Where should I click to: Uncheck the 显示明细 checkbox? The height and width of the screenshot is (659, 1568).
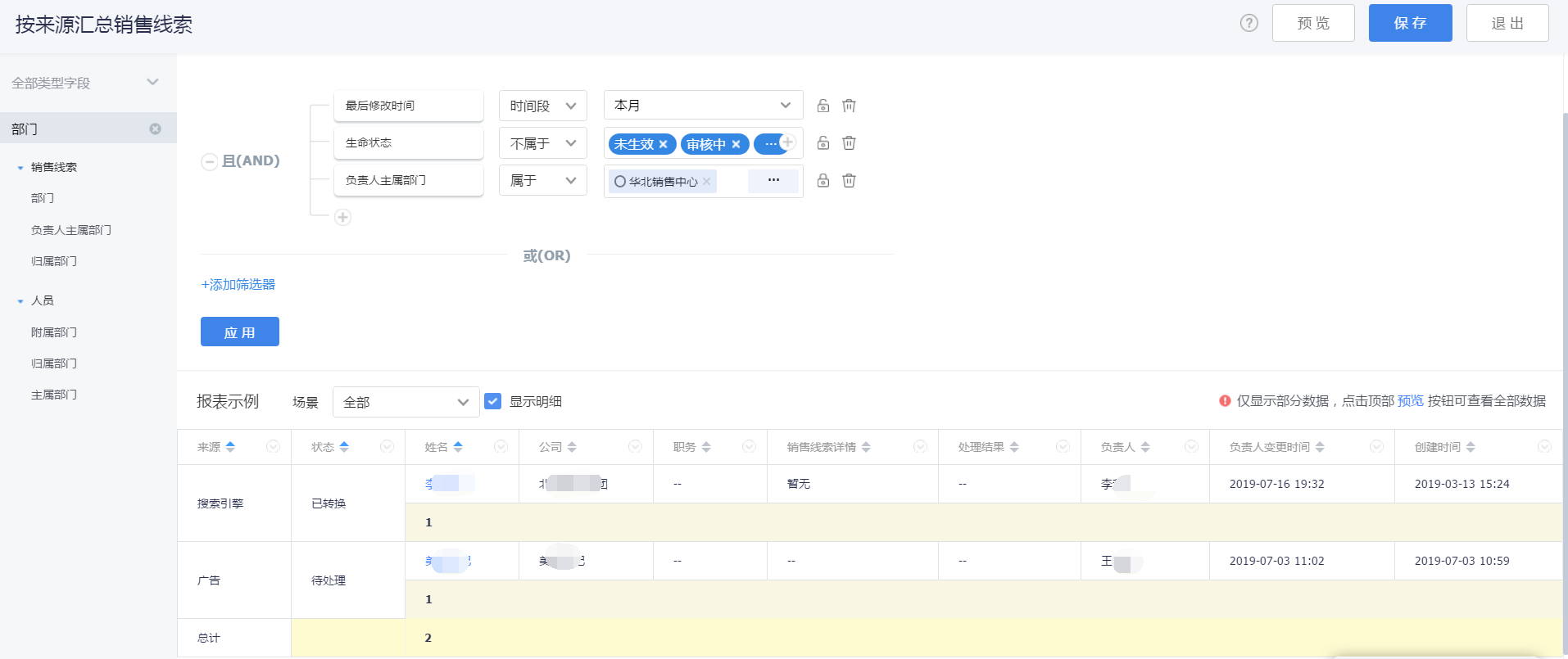click(x=492, y=401)
